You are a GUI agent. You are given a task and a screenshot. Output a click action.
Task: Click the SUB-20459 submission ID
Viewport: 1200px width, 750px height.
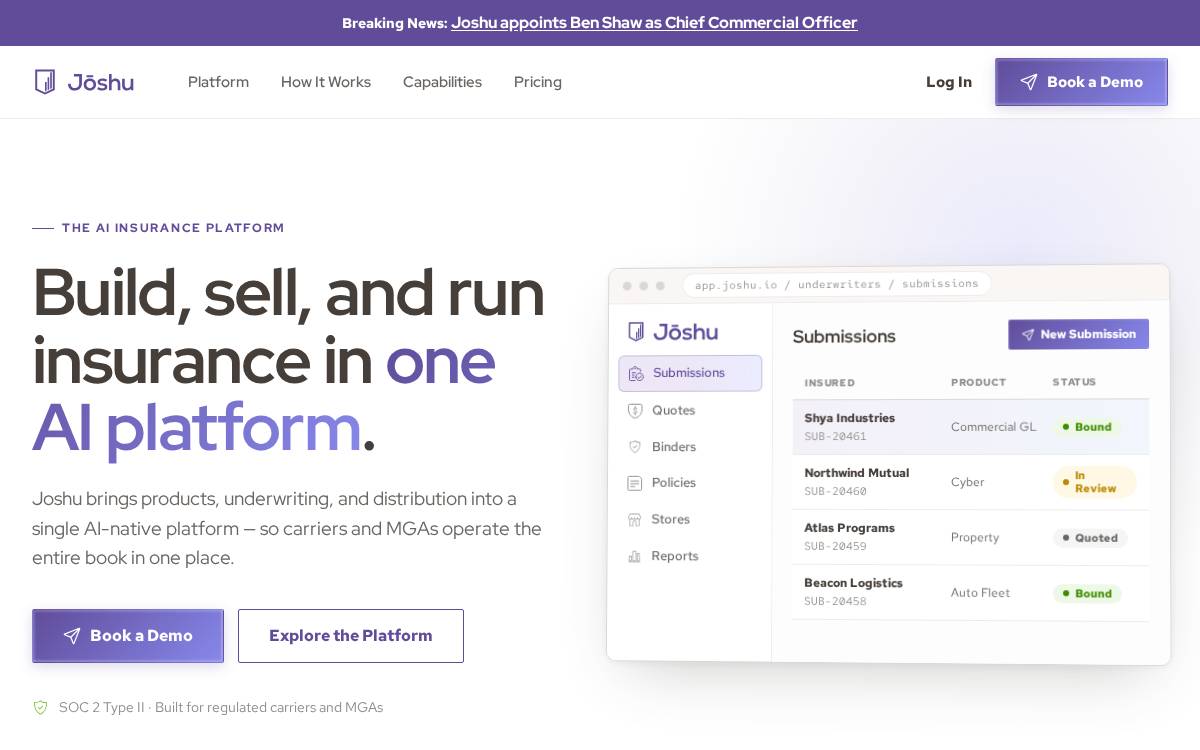coord(835,547)
